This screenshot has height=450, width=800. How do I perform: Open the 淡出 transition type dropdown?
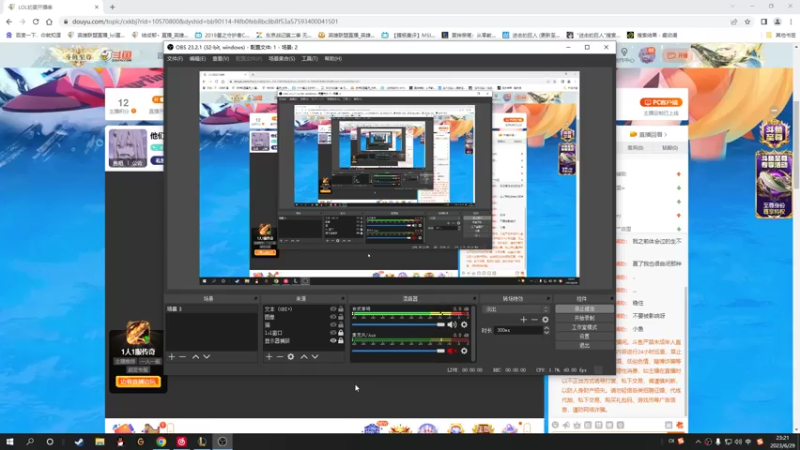515,309
